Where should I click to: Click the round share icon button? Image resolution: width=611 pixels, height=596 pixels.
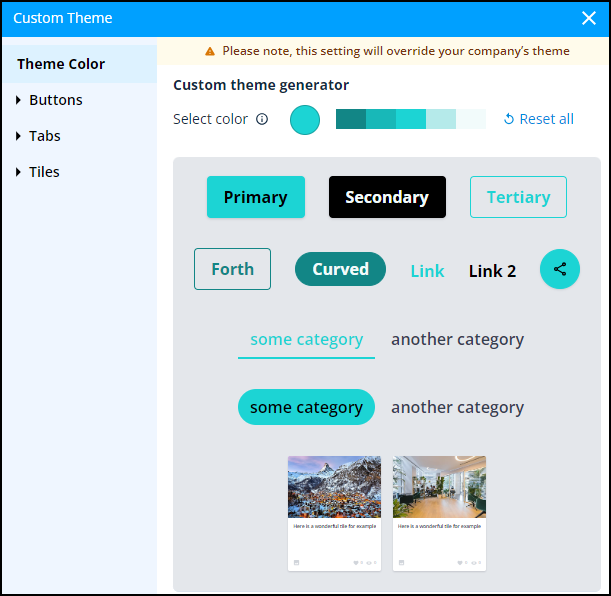tap(560, 269)
